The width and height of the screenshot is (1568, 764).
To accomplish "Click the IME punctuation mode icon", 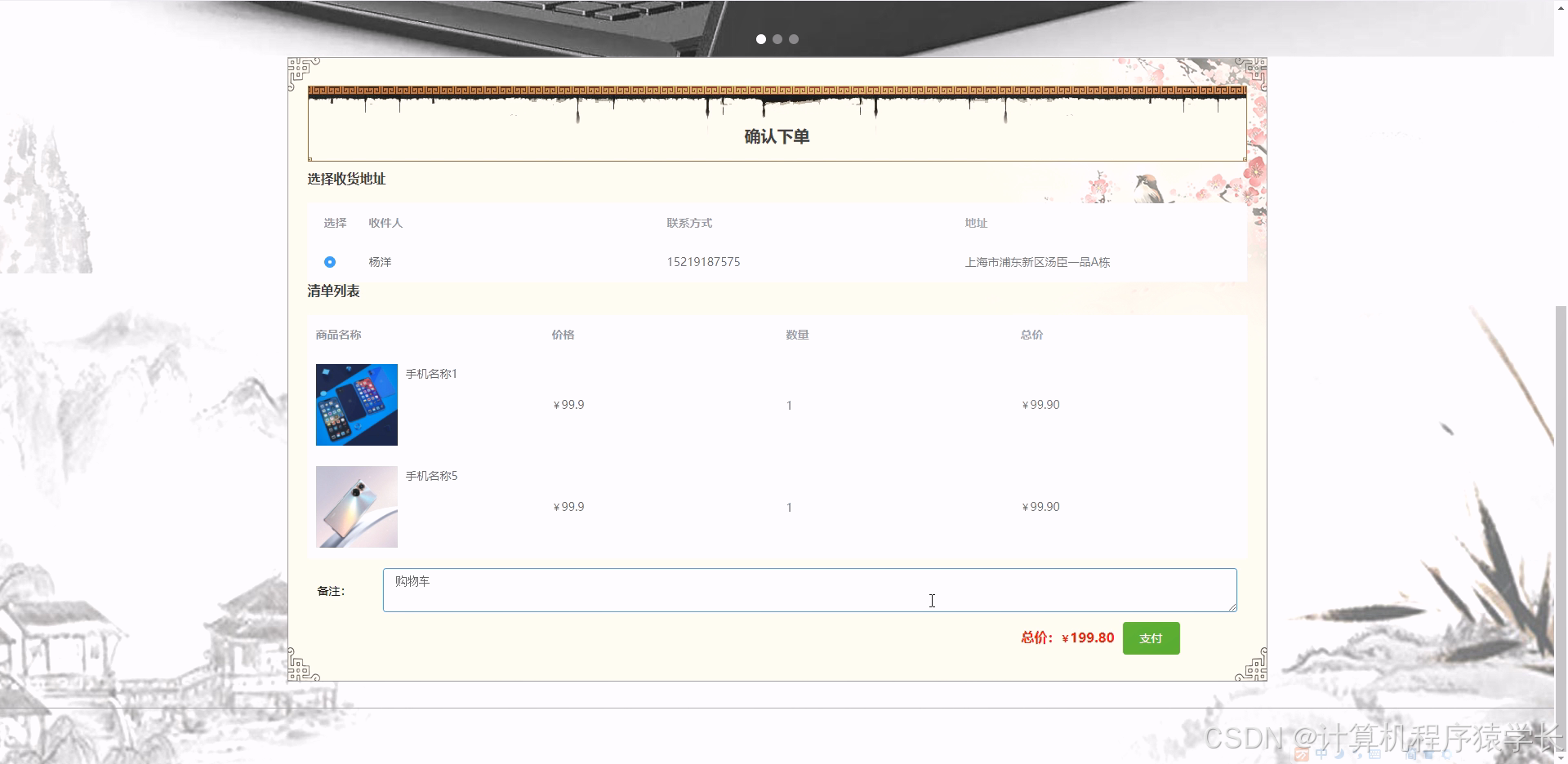I will [1359, 756].
